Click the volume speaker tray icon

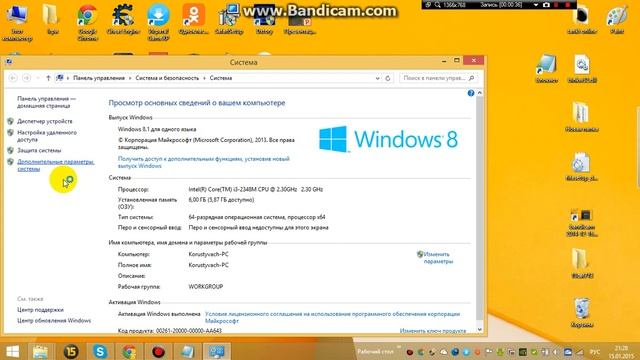pos(556,352)
